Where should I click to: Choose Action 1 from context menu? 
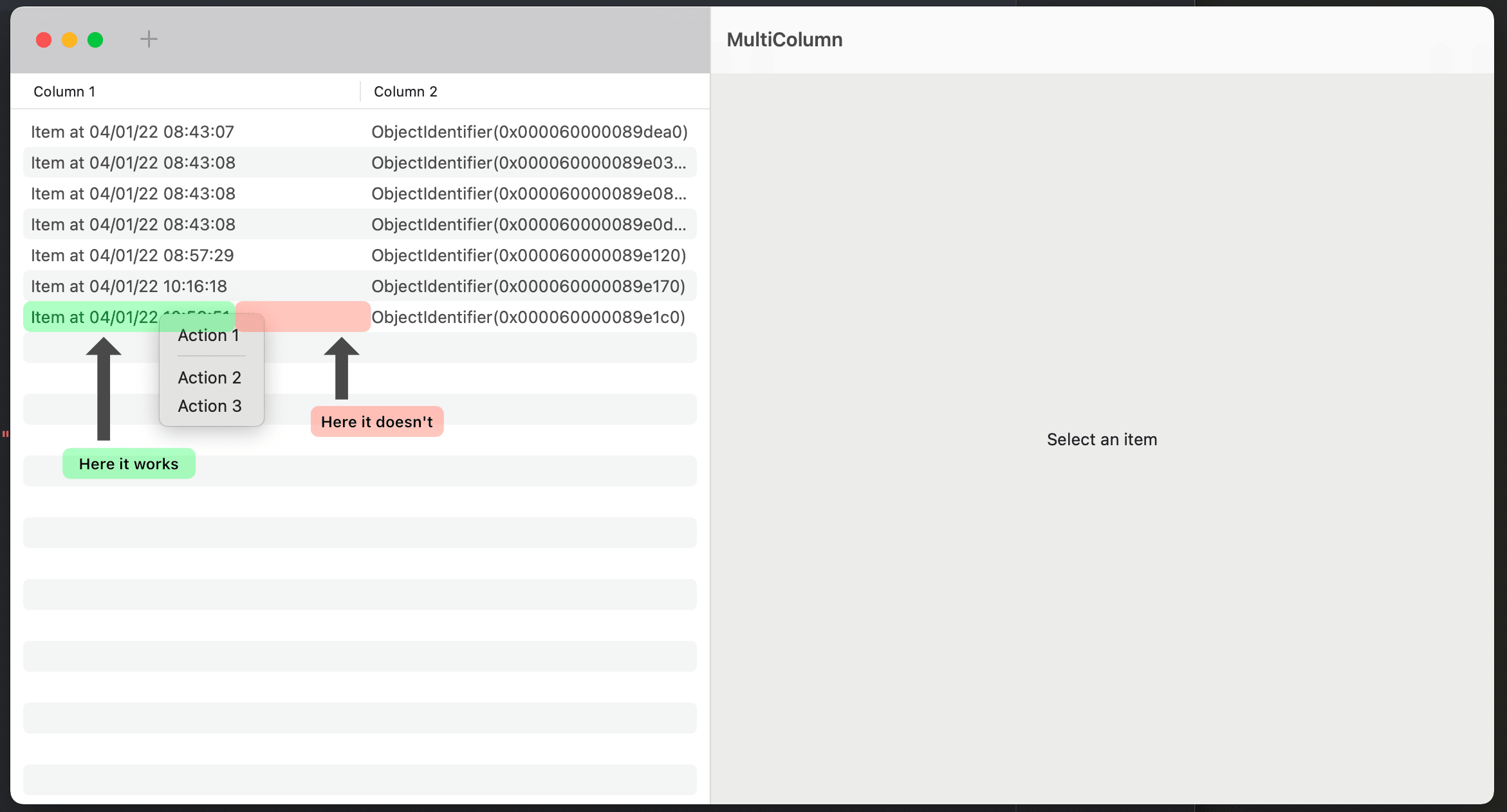[x=208, y=335]
